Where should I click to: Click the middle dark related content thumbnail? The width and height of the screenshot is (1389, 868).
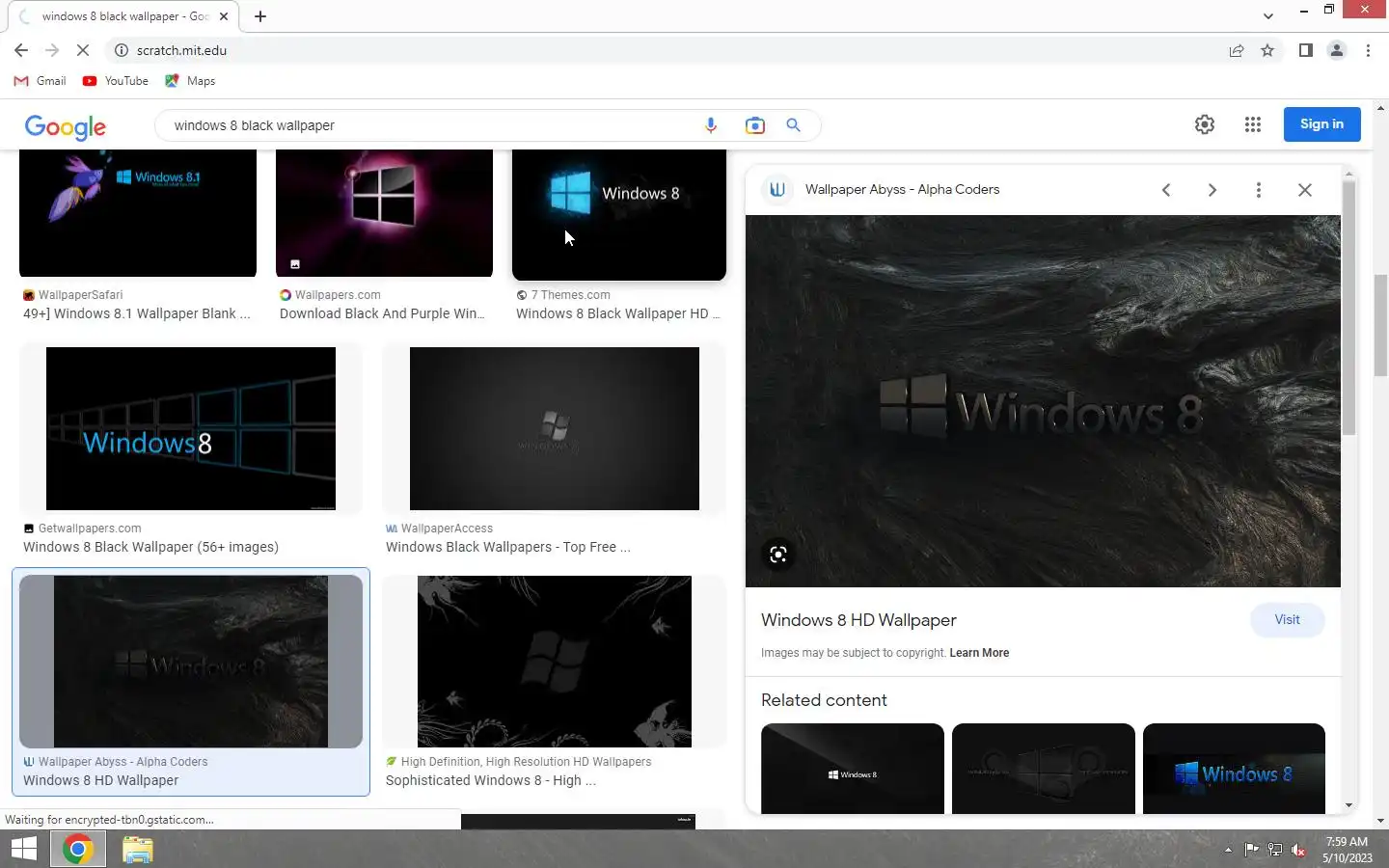(x=1044, y=769)
